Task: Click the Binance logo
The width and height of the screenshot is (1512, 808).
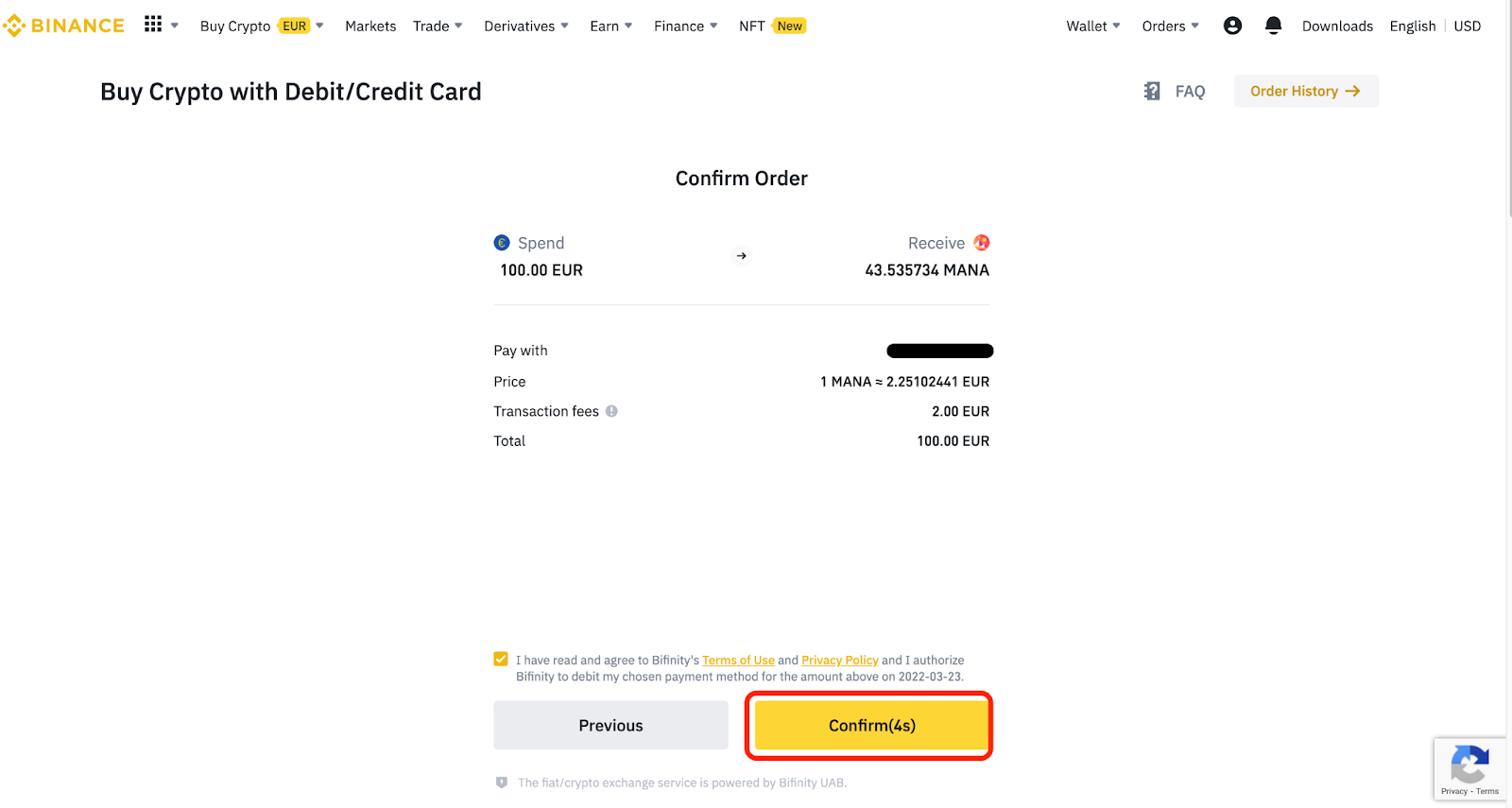Action: (x=62, y=25)
